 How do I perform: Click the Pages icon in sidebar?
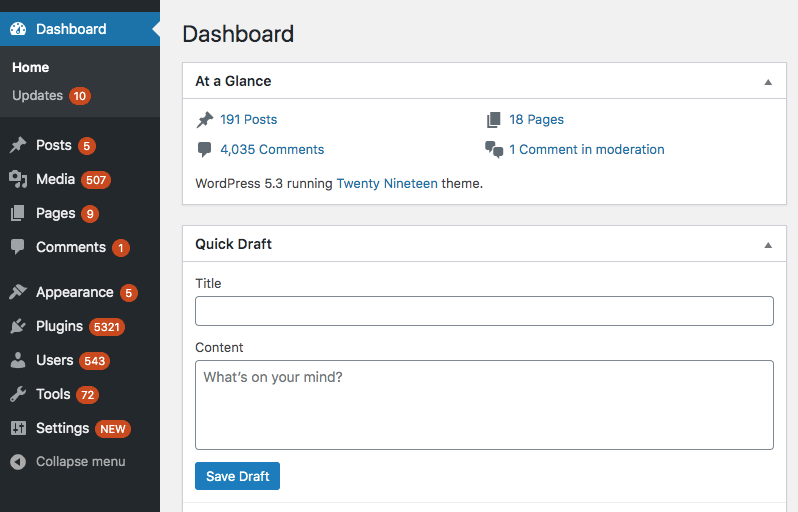18,213
